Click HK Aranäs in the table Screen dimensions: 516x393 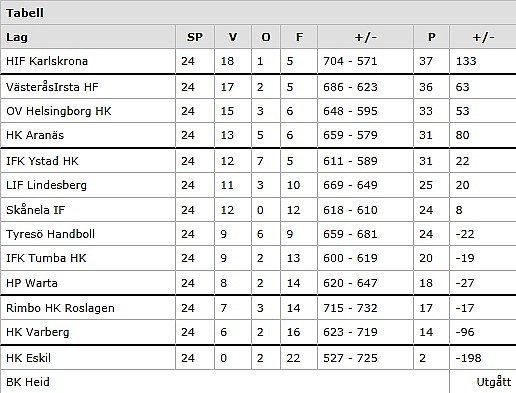coord(35,135)
